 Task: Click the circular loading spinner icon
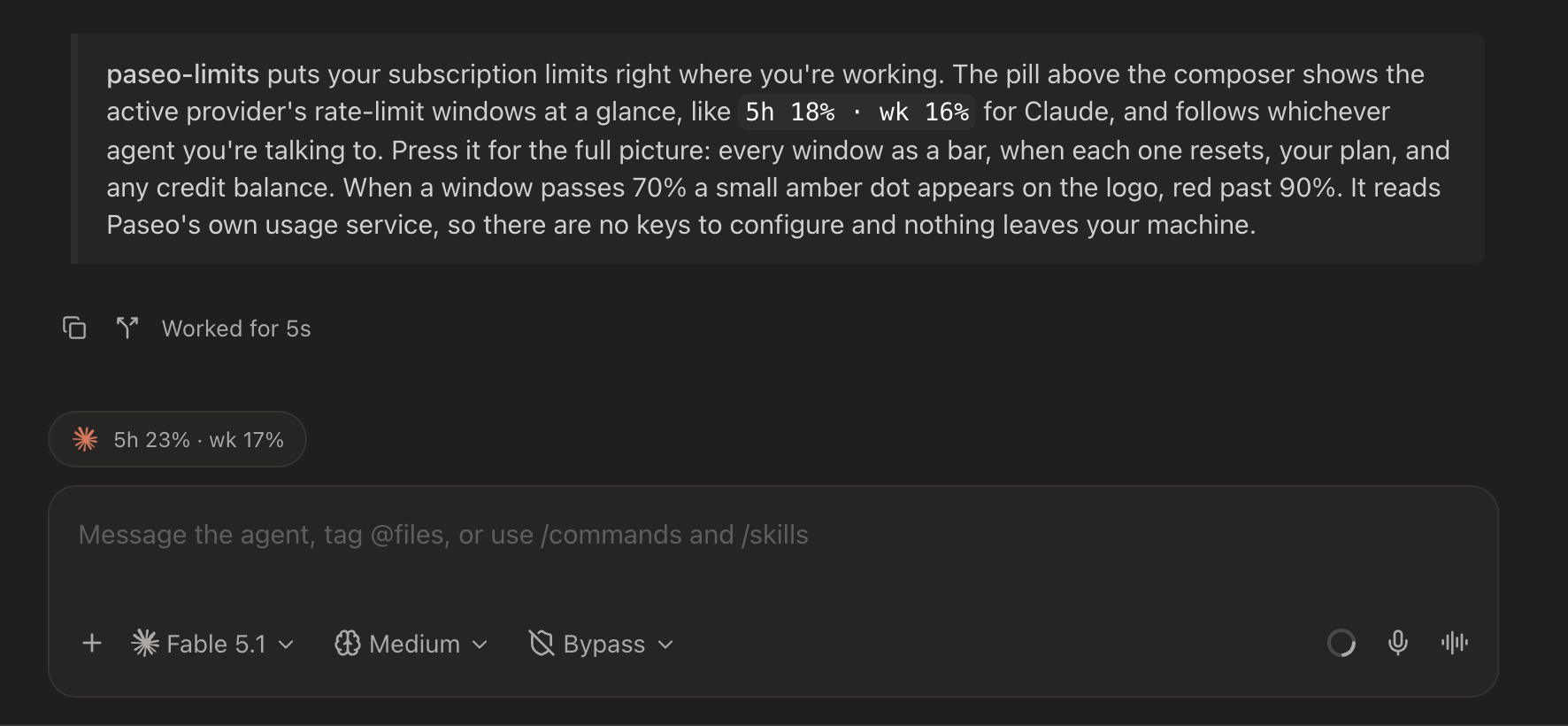[1341, 643]
